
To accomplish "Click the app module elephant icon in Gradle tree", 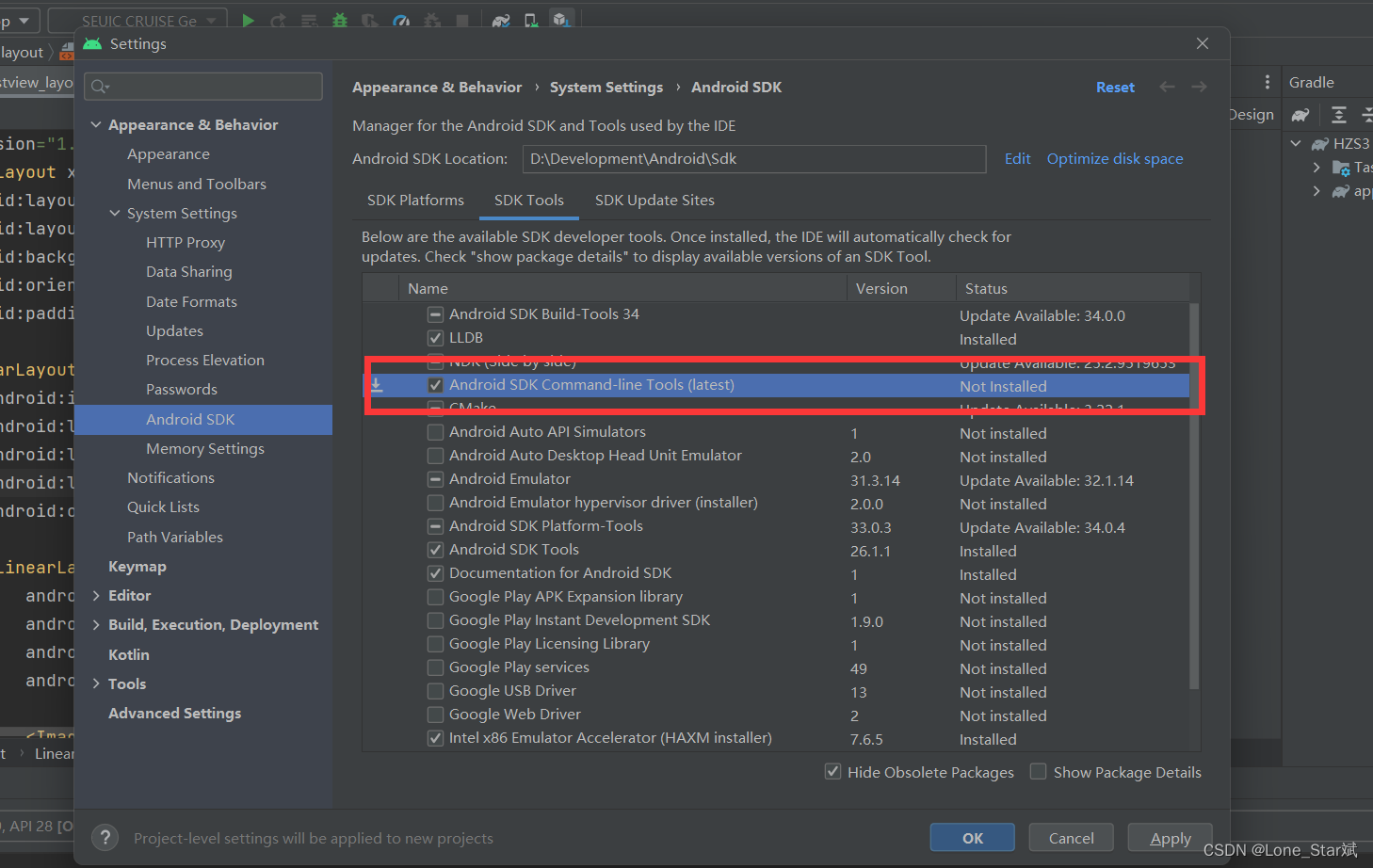I will 1341,191.
